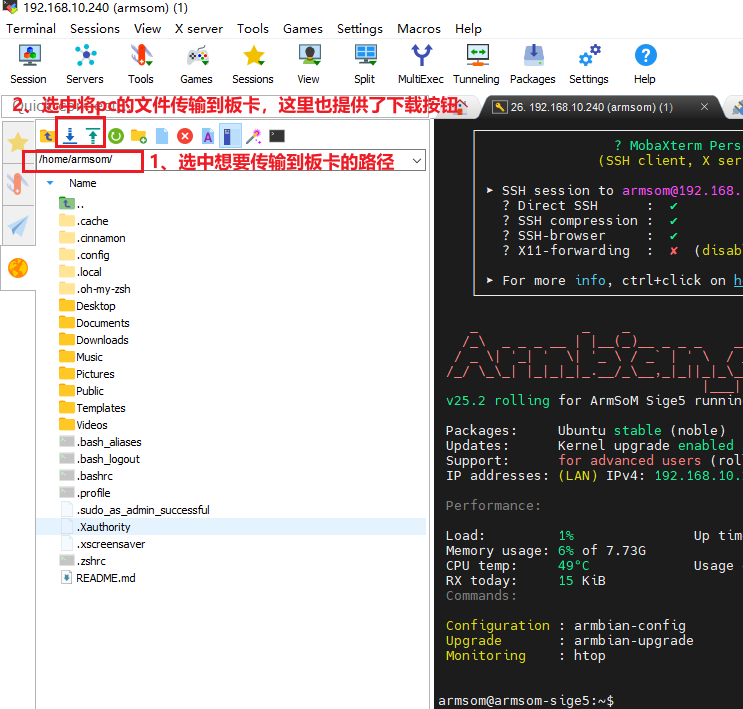The width and height of the screenshot is (743, 709).
Task: Collapse the Name column sort arrow
Action: tap(50, 184)
